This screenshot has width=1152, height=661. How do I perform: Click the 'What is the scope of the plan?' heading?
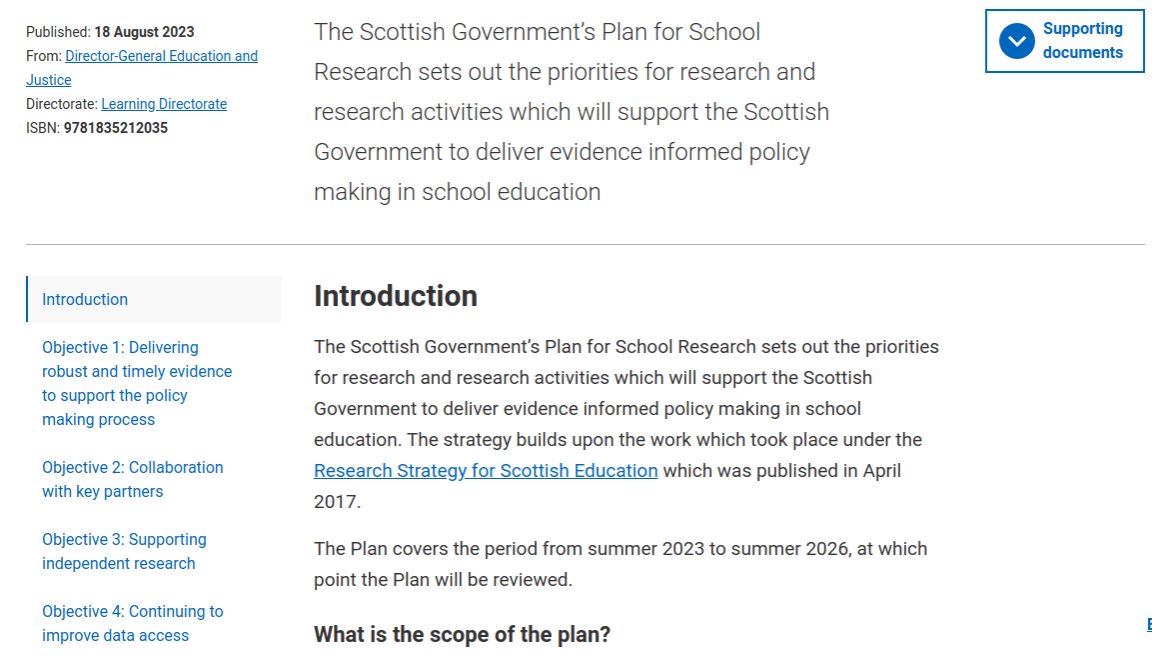pos(461,634)
